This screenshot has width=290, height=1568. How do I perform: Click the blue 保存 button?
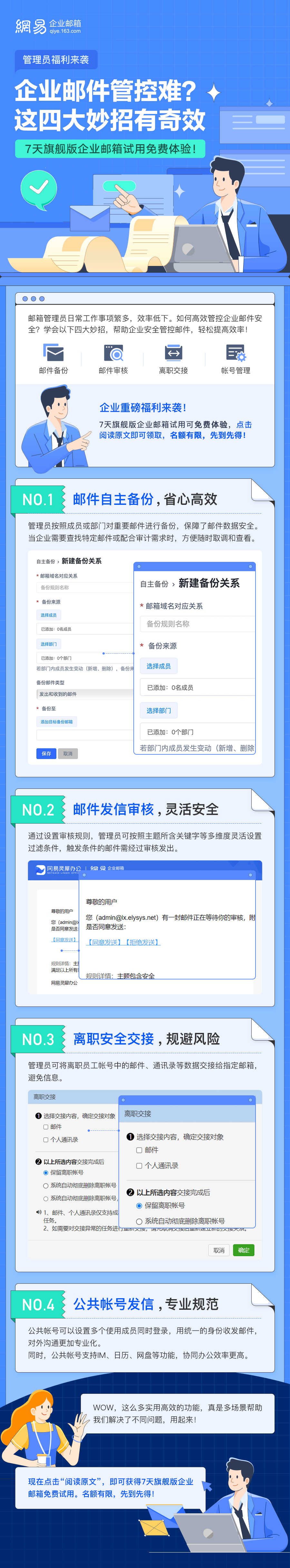[46, 753]
